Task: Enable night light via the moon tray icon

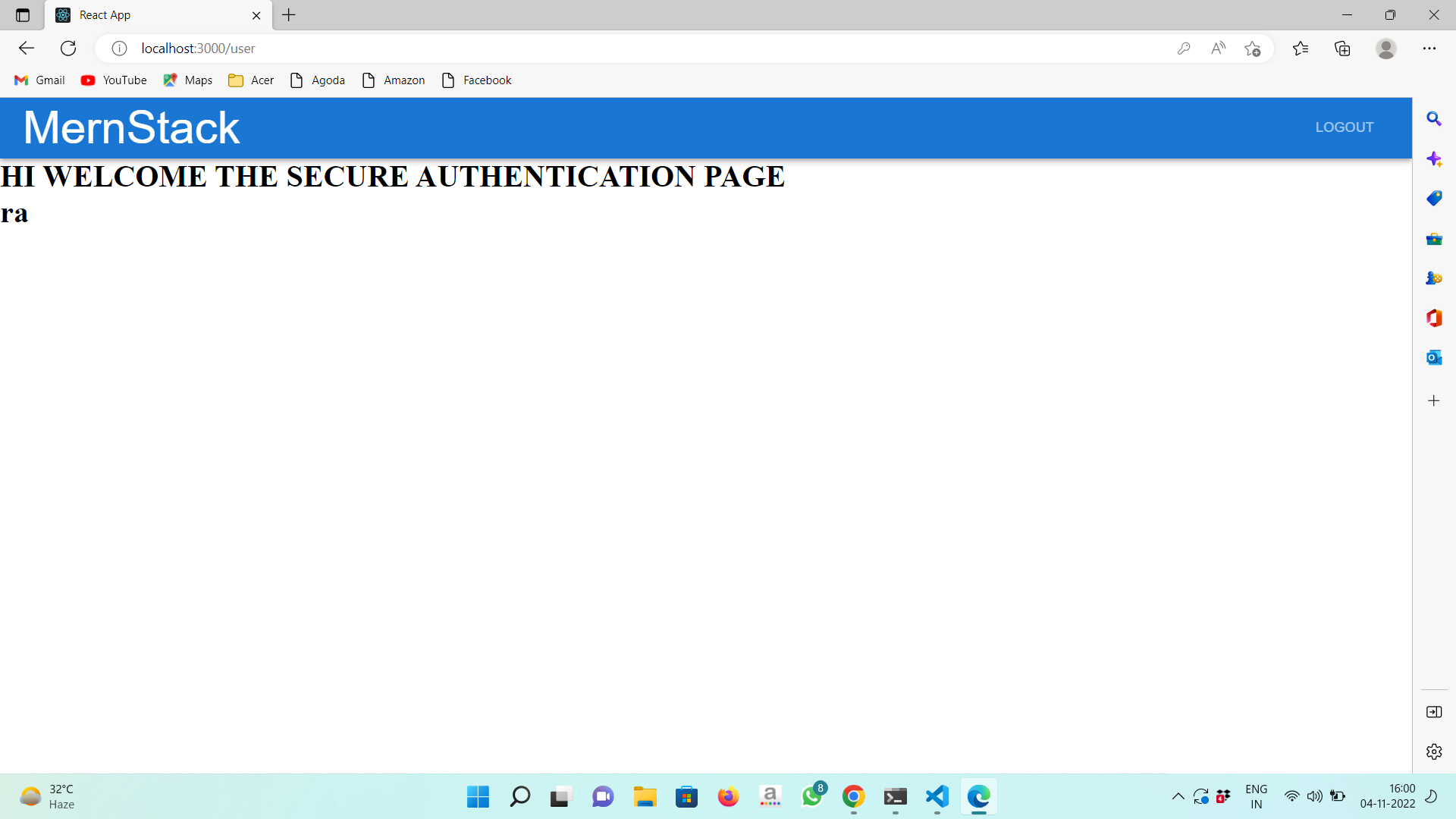Action: pos(1432,796)
